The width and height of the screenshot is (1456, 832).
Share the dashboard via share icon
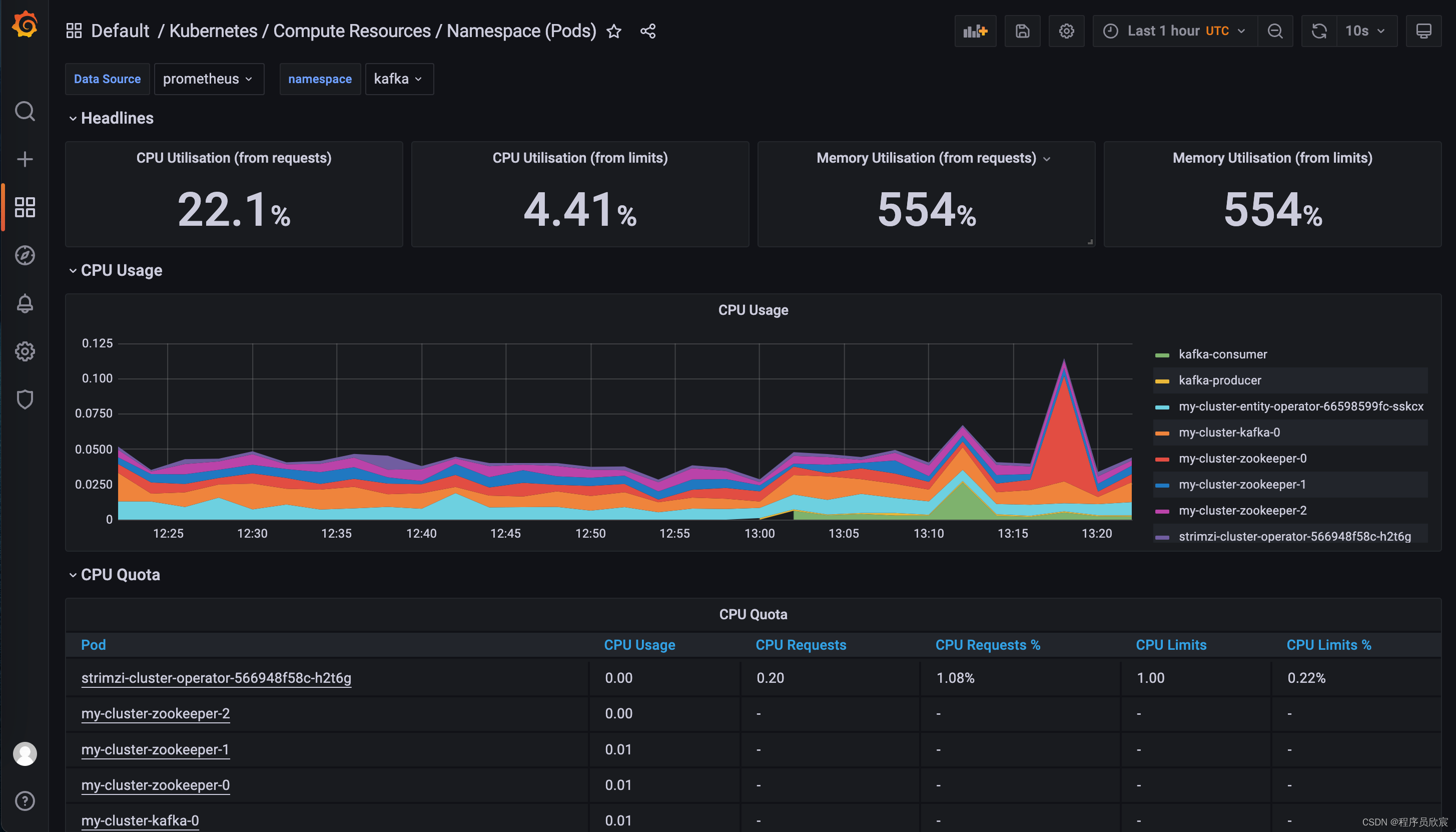[x=648, y=31]
